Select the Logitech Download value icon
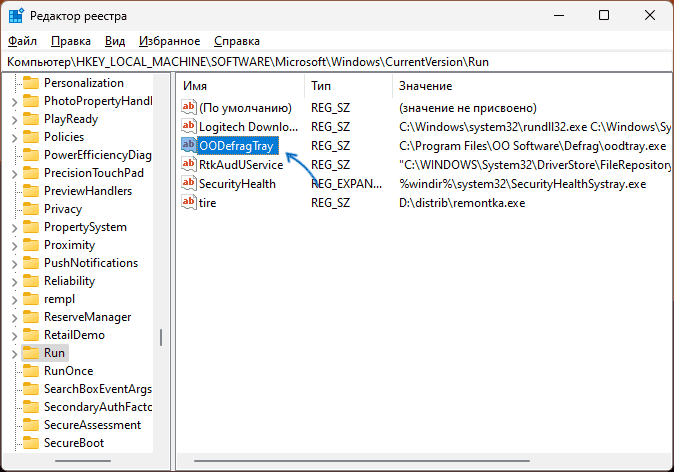The height and width of the screenshot is (472, 674). click(188, 127)
